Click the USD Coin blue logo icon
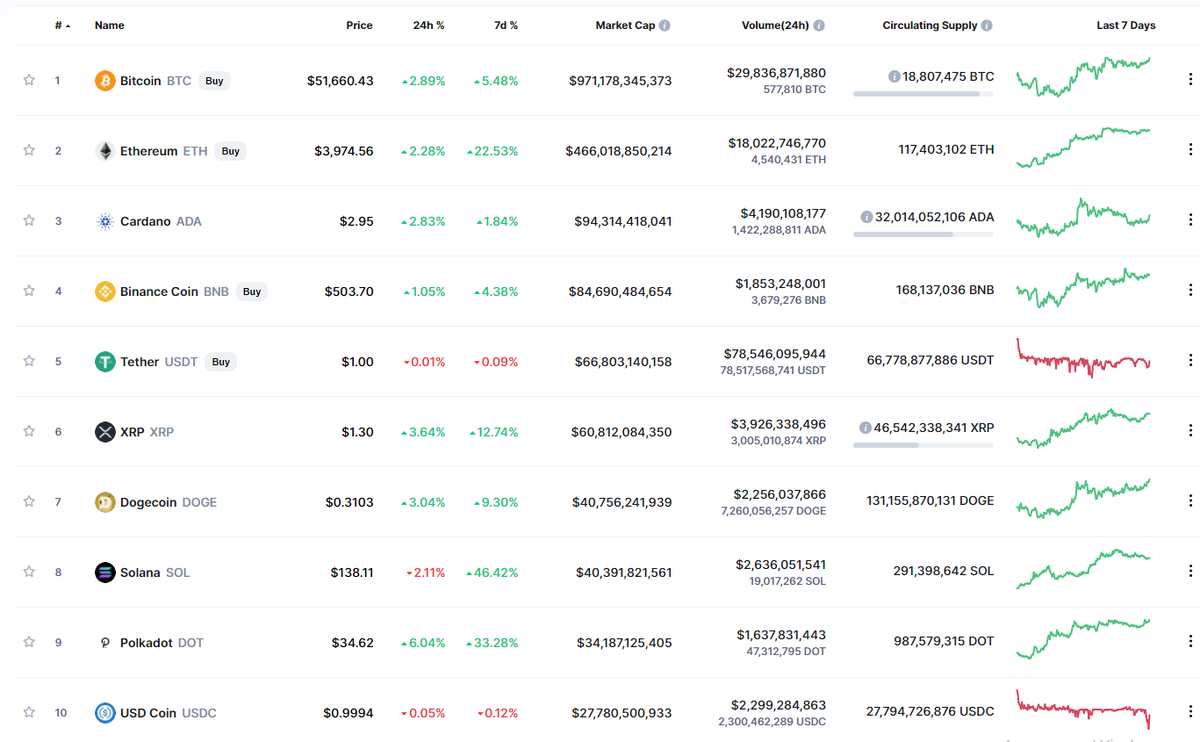Viewport: 1200px width, 742px height. pos(105,713)
